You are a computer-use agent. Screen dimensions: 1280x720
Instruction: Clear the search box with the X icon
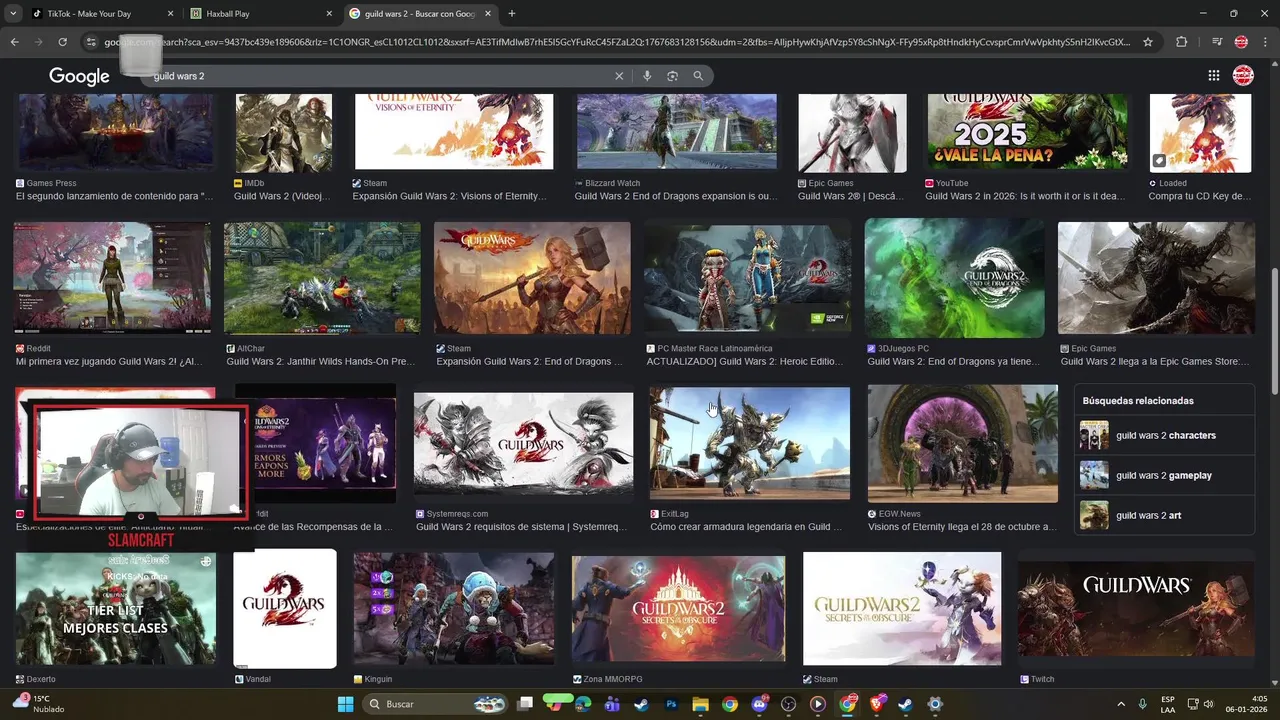click(x=619, y=76)
